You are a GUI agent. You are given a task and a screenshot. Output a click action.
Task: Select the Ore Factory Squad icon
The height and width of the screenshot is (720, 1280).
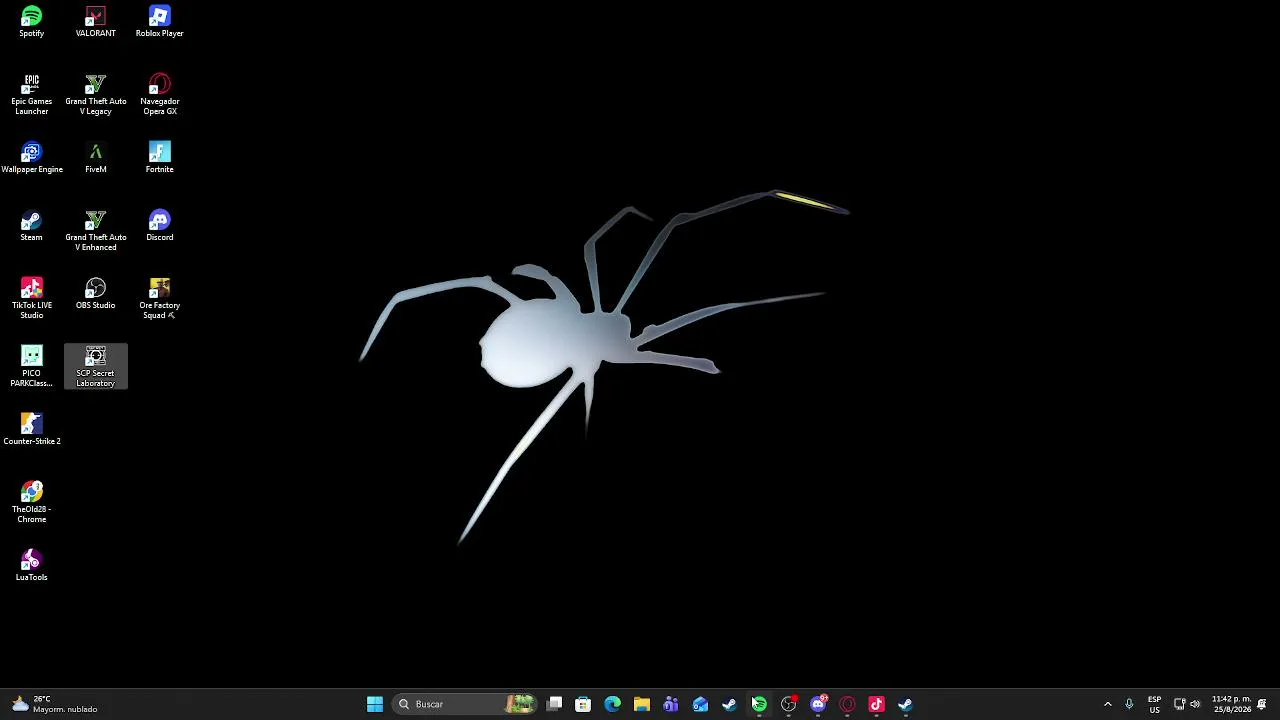(x=159, y=298)
